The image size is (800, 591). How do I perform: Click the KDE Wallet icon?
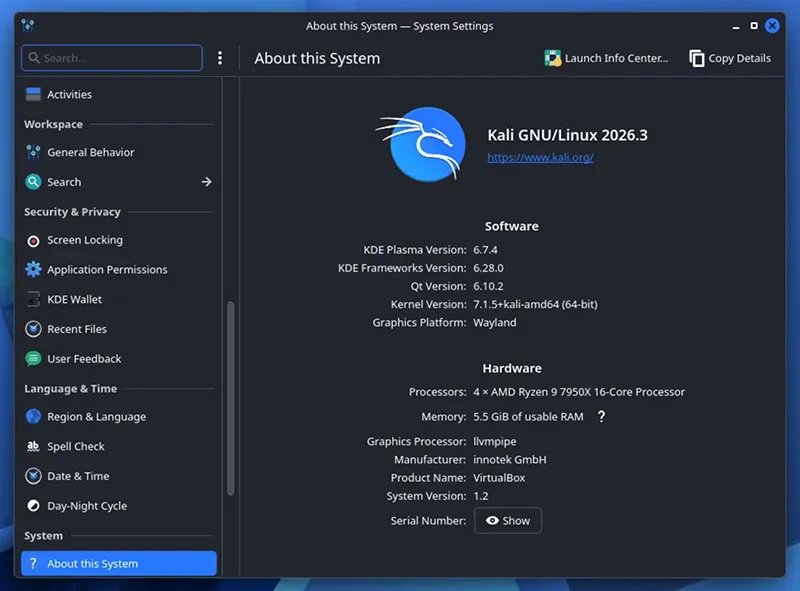coord(33,299)
